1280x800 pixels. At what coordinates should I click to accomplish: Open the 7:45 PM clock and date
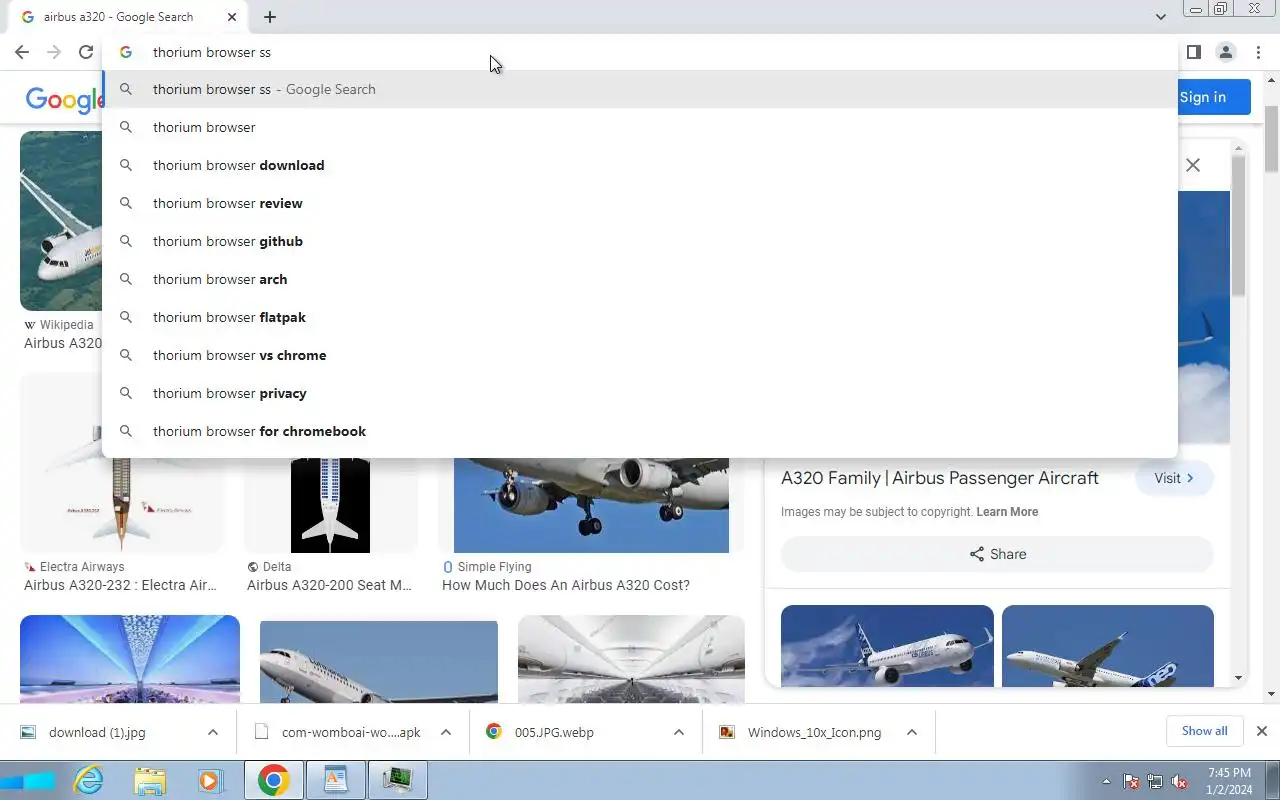[1229, 781]
